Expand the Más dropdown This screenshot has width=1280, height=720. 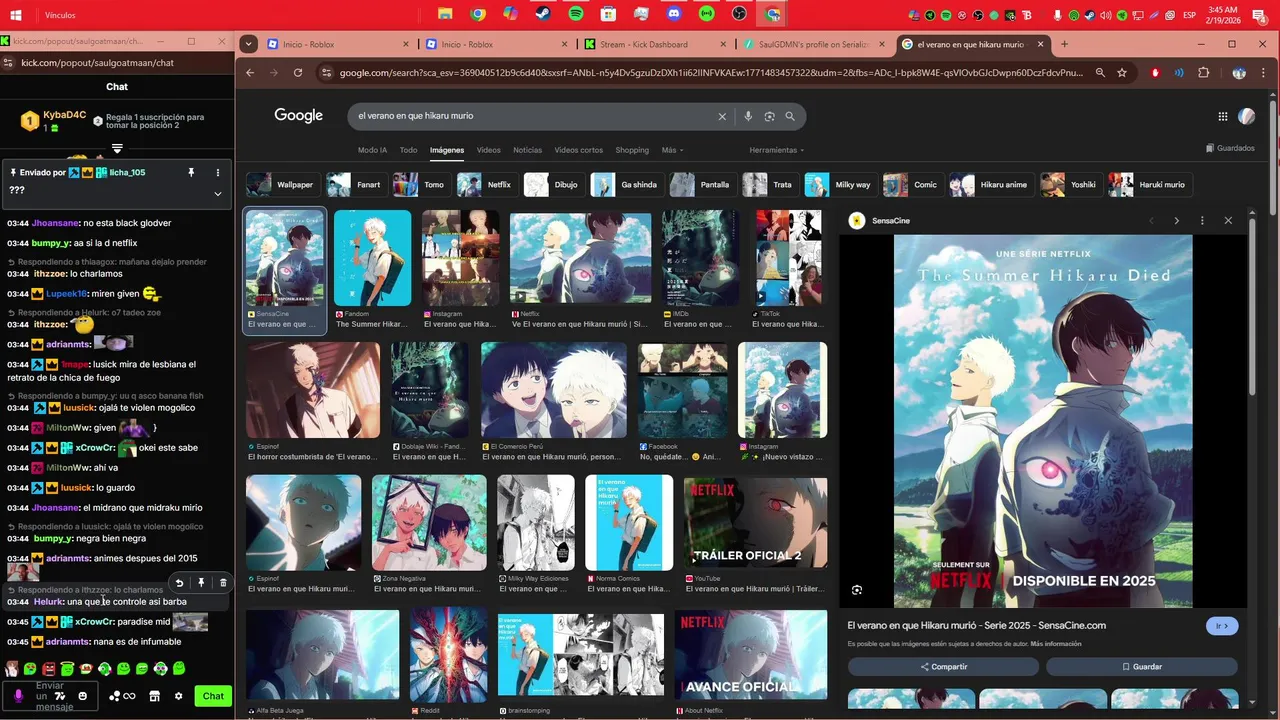click(x=672, y=150)
